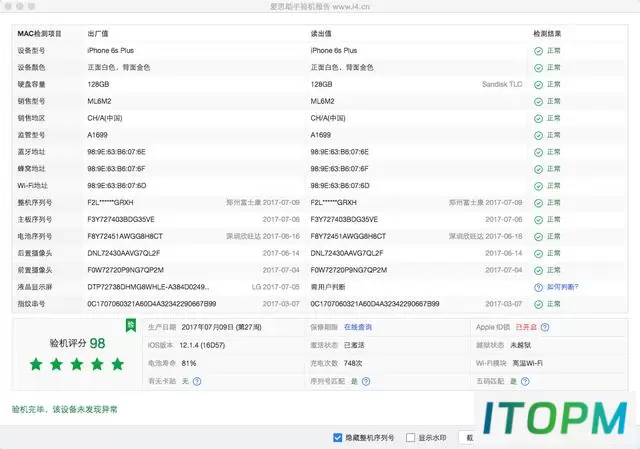Click the green check icon for 销售型号
Viewport: 640px width, 449px height.
pyautogui.click(x=538, y=102)
